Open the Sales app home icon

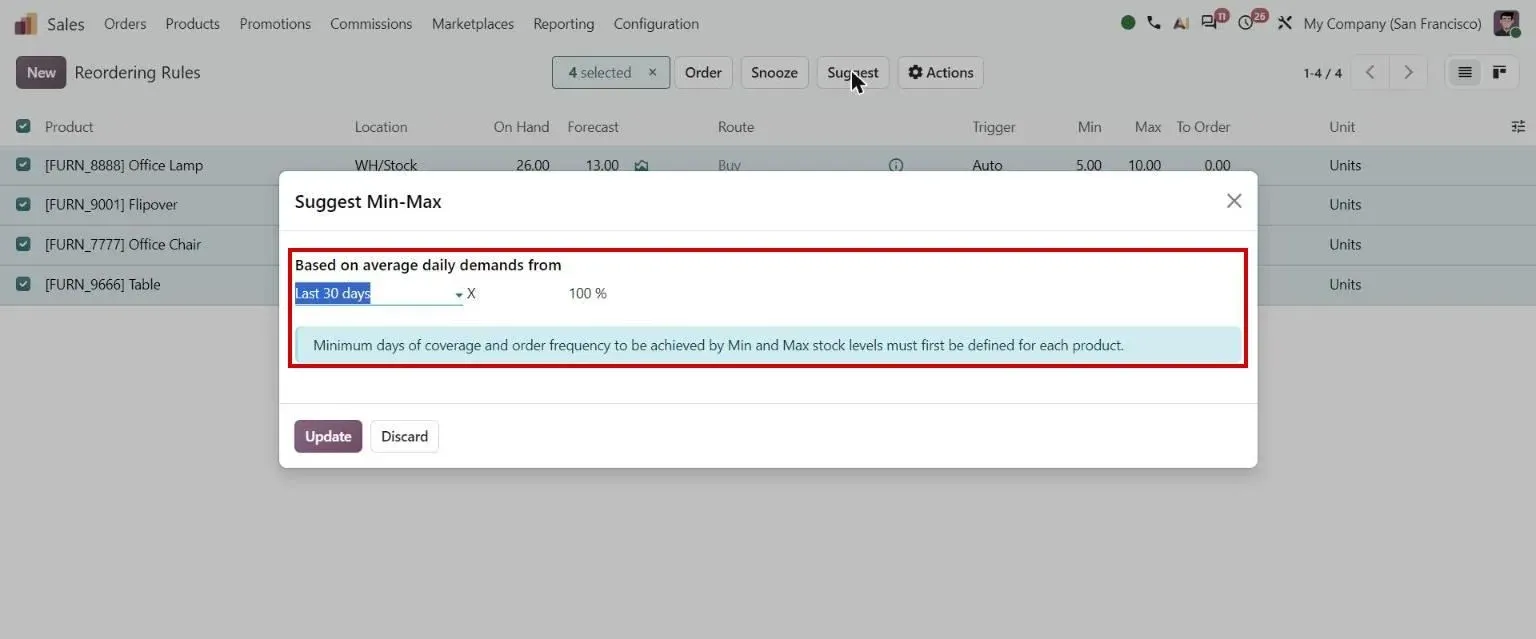[x=25, y=23]
